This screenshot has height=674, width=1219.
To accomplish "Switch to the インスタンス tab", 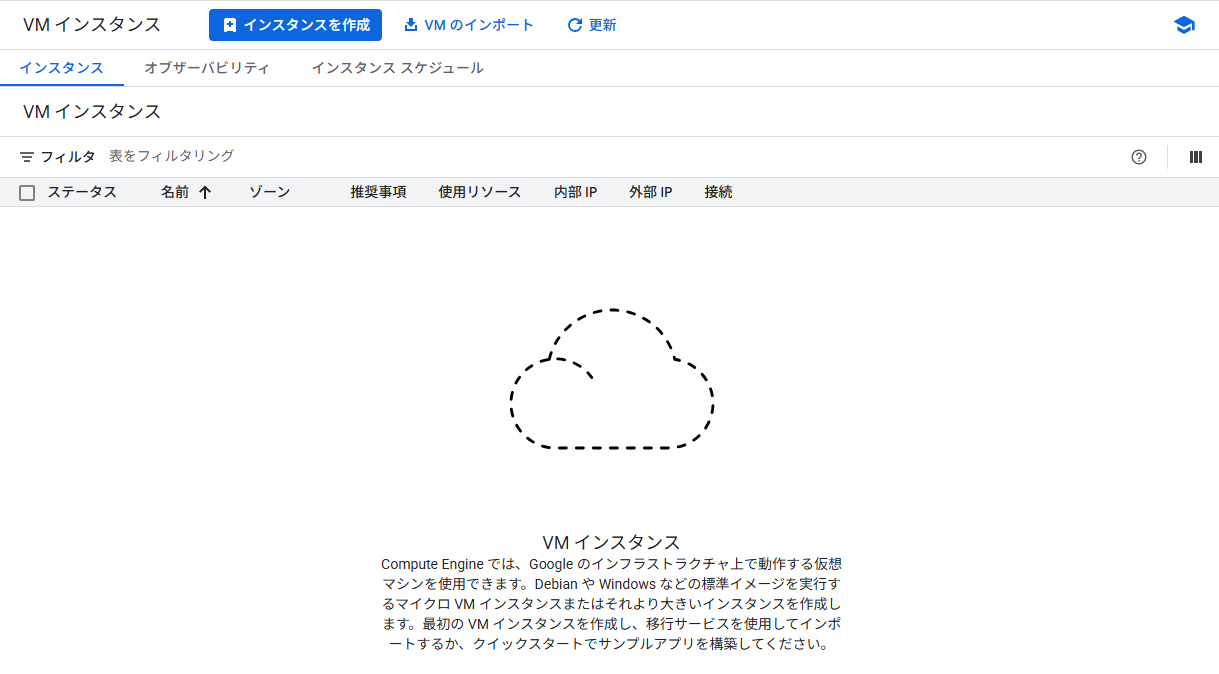I will pyautogui.click(x=62, y=68).
